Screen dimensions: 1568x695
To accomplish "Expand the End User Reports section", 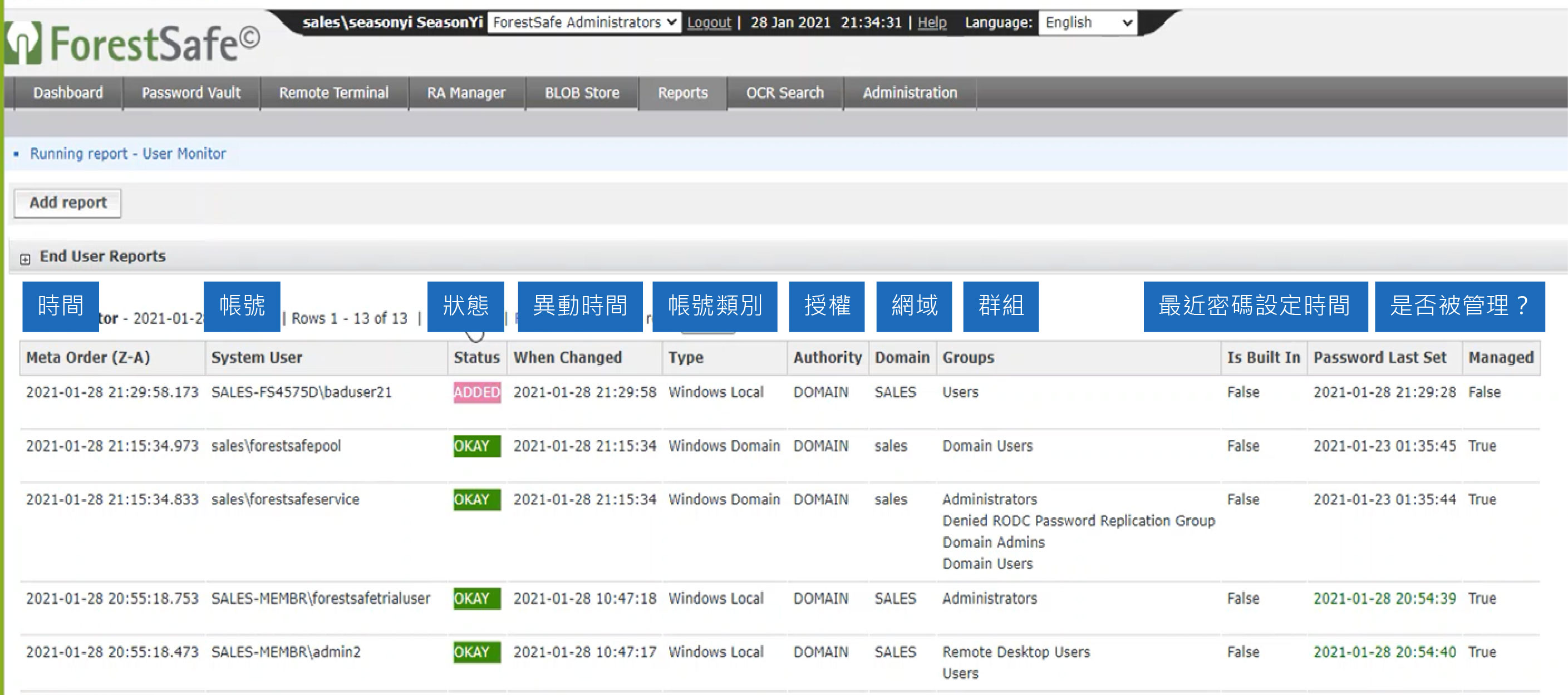I will [24, 258].
